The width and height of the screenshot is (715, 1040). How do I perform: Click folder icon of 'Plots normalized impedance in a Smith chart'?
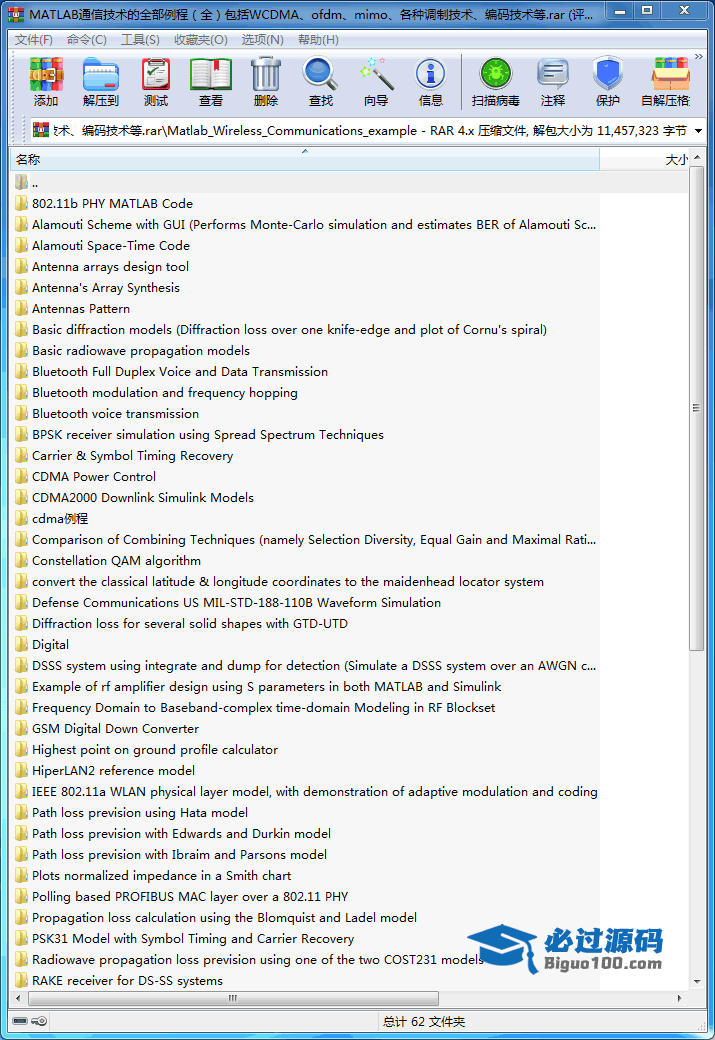(x=22, y=876)
